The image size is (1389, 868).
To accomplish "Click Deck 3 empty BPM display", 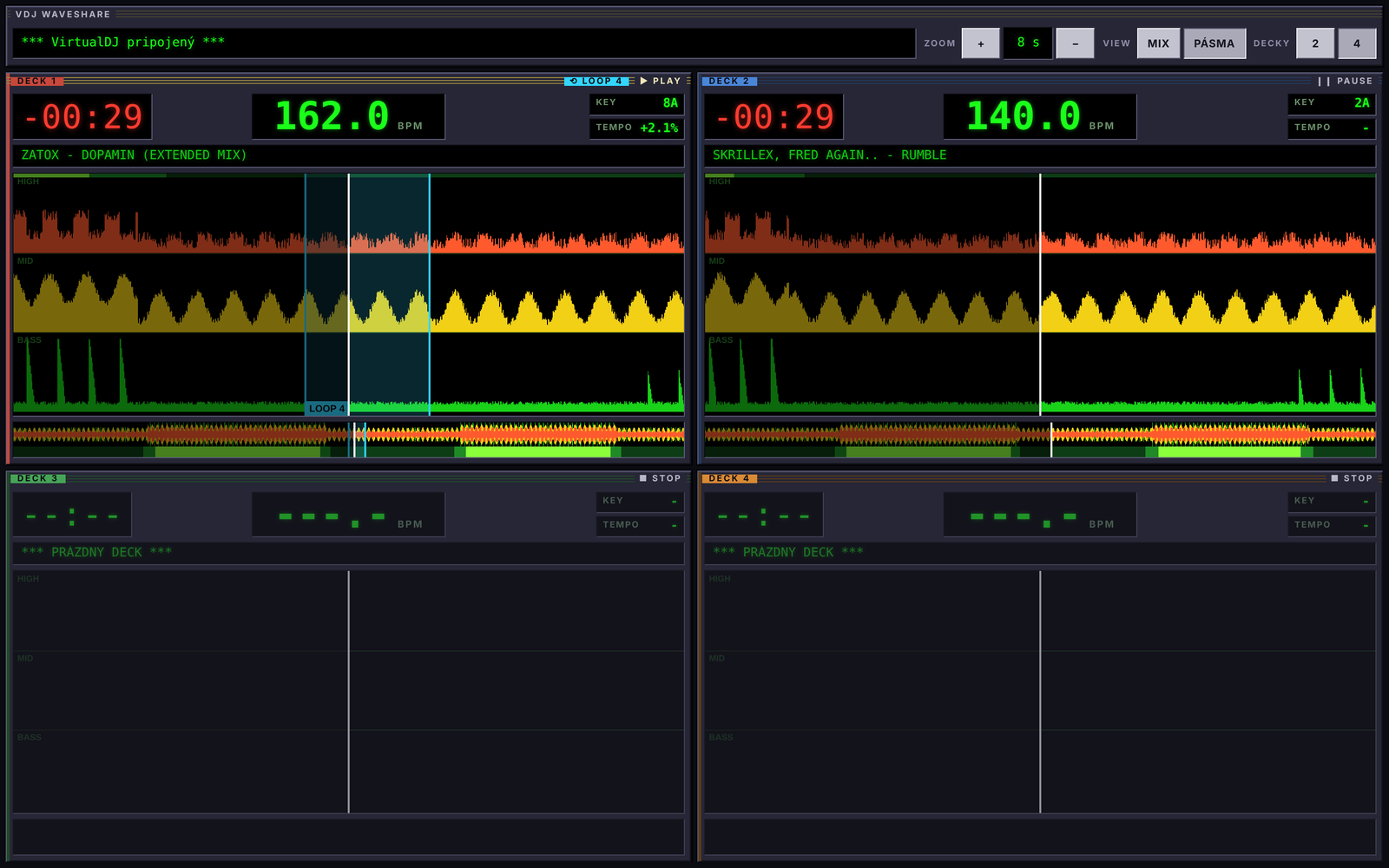I will point(348,515).
